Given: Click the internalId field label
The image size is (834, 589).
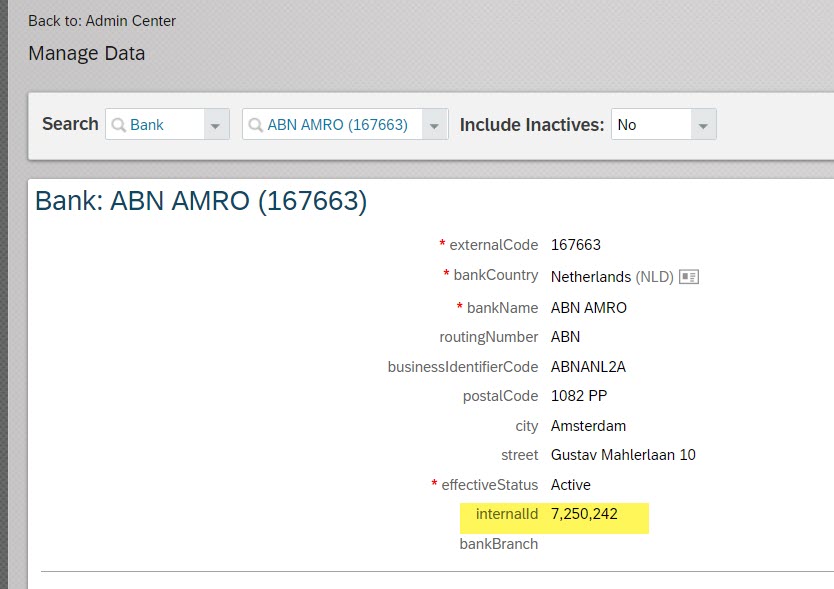Looking at the screenshot, I should pos(507,514).
